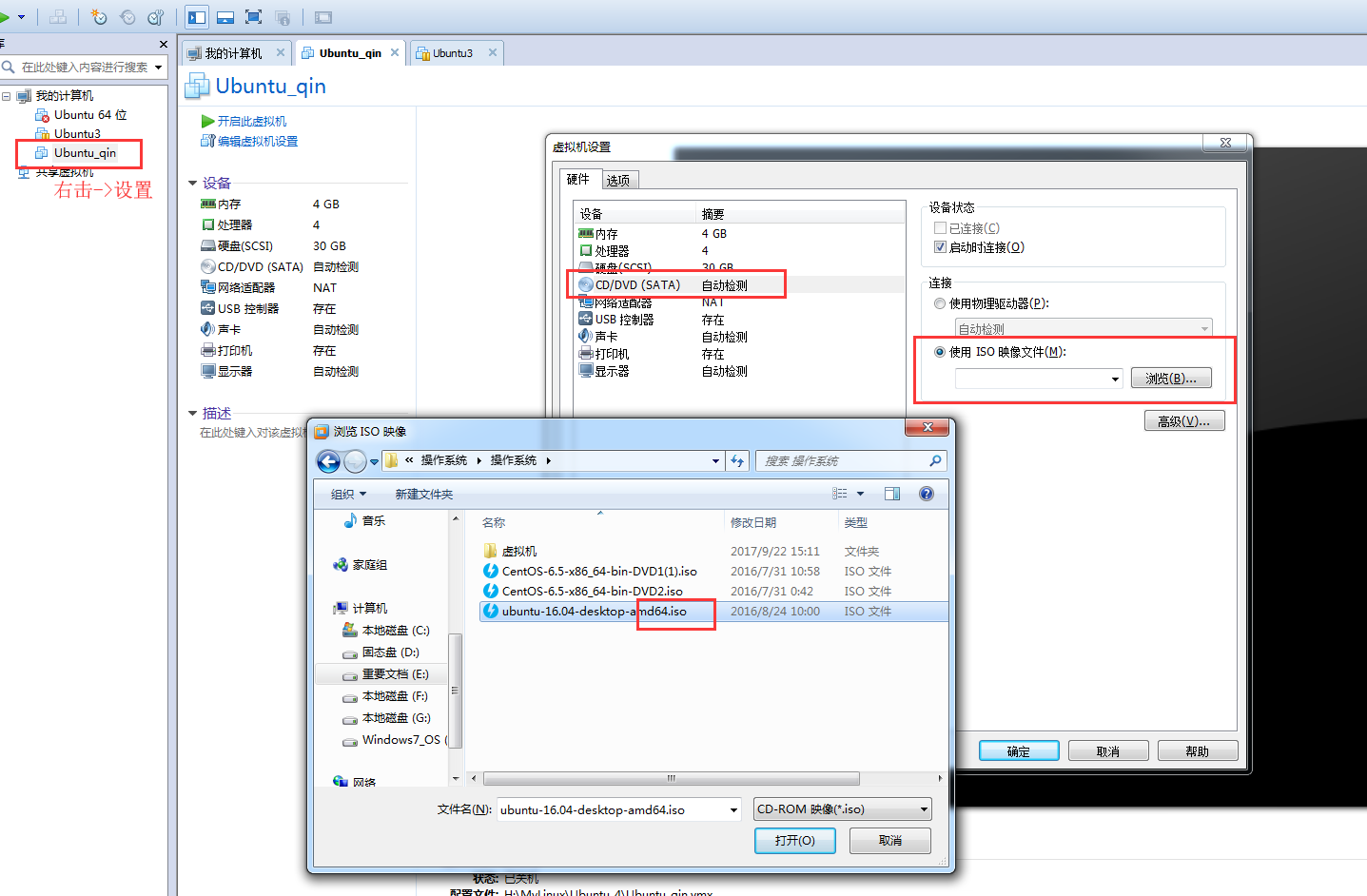Open the CD-ROM 映像(*.iso) file type dropdown
Image resolution: width=1367 pixels, height=896 pixels.
924,809
